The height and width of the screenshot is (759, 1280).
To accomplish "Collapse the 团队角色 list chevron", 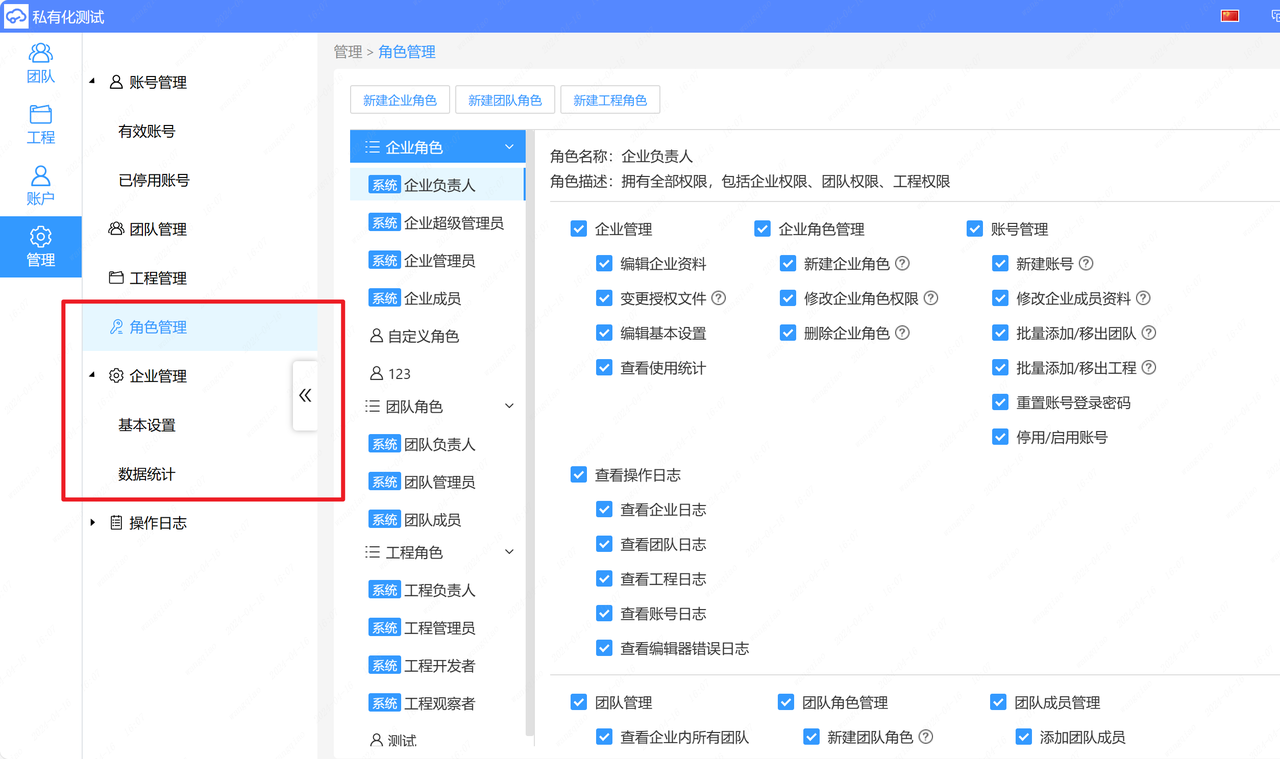I will click(x=509, y=406).
